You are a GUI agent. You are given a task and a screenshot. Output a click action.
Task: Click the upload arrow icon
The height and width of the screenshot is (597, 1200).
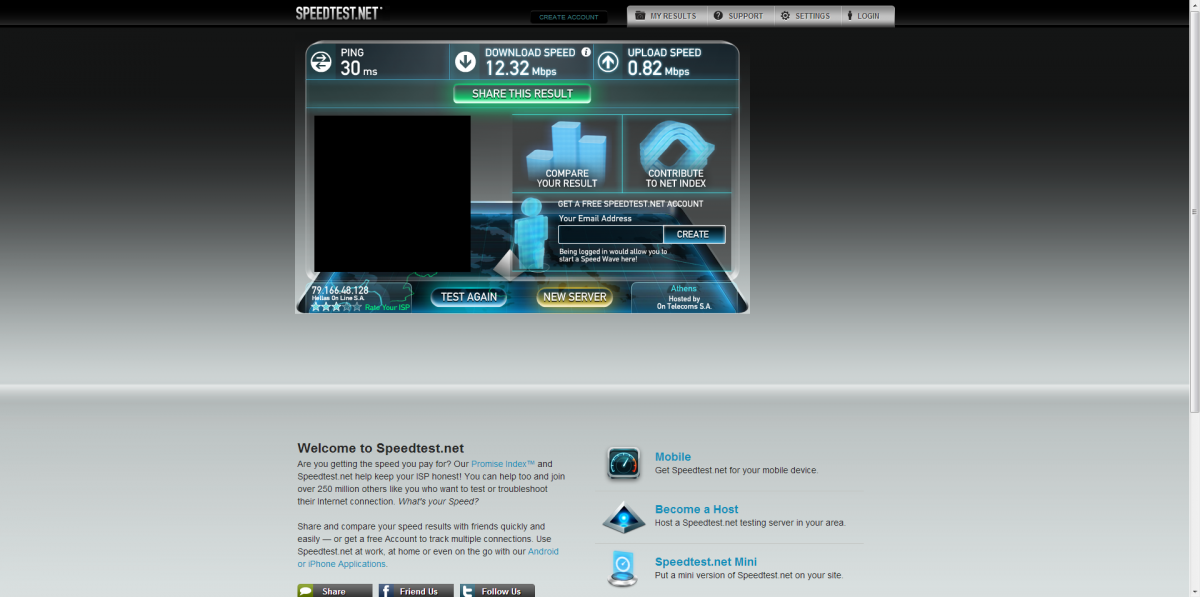pos(608,62)
